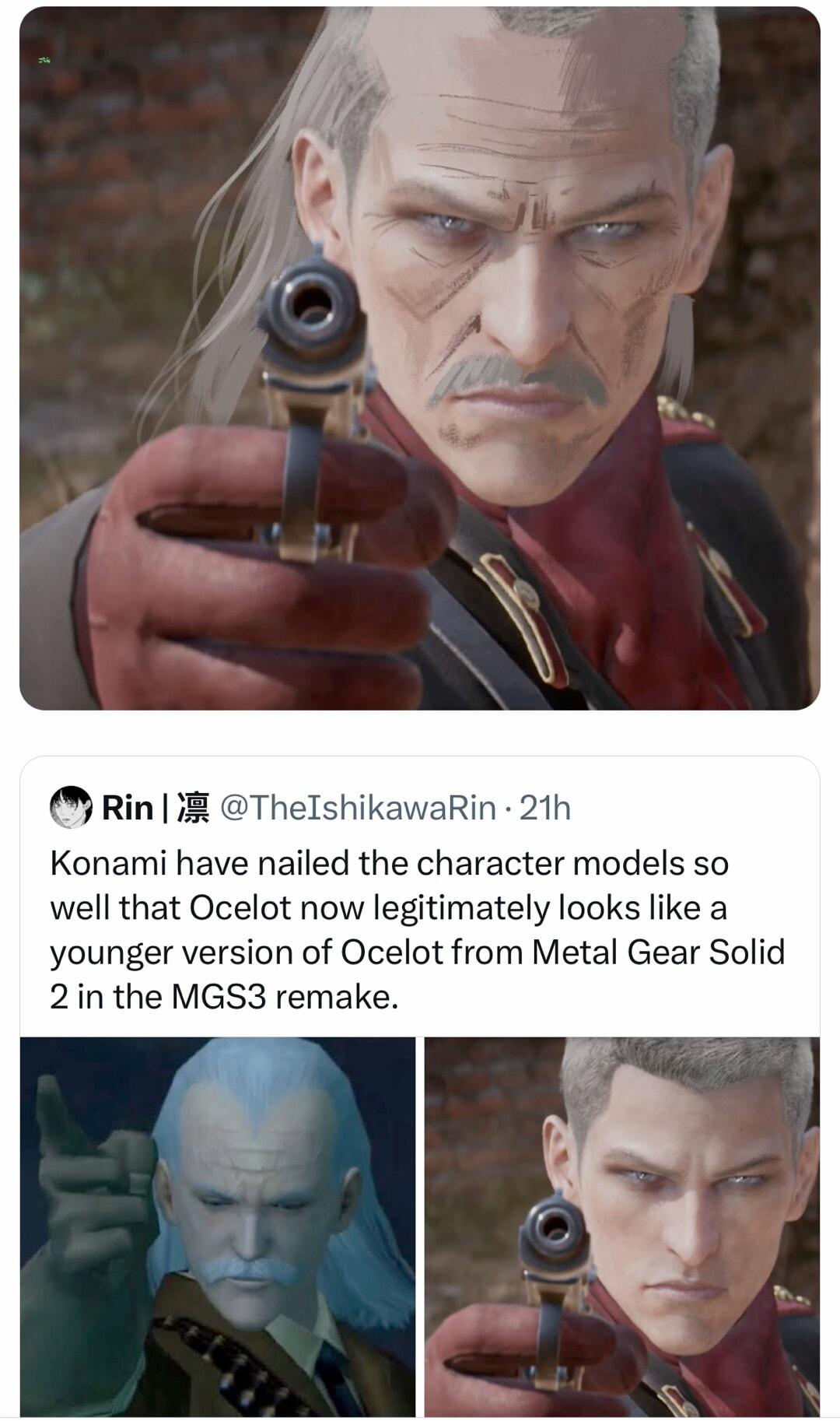Click the kanji 凛 in the username
Screen dimensions: 840x1421
[x=194, y=809]
